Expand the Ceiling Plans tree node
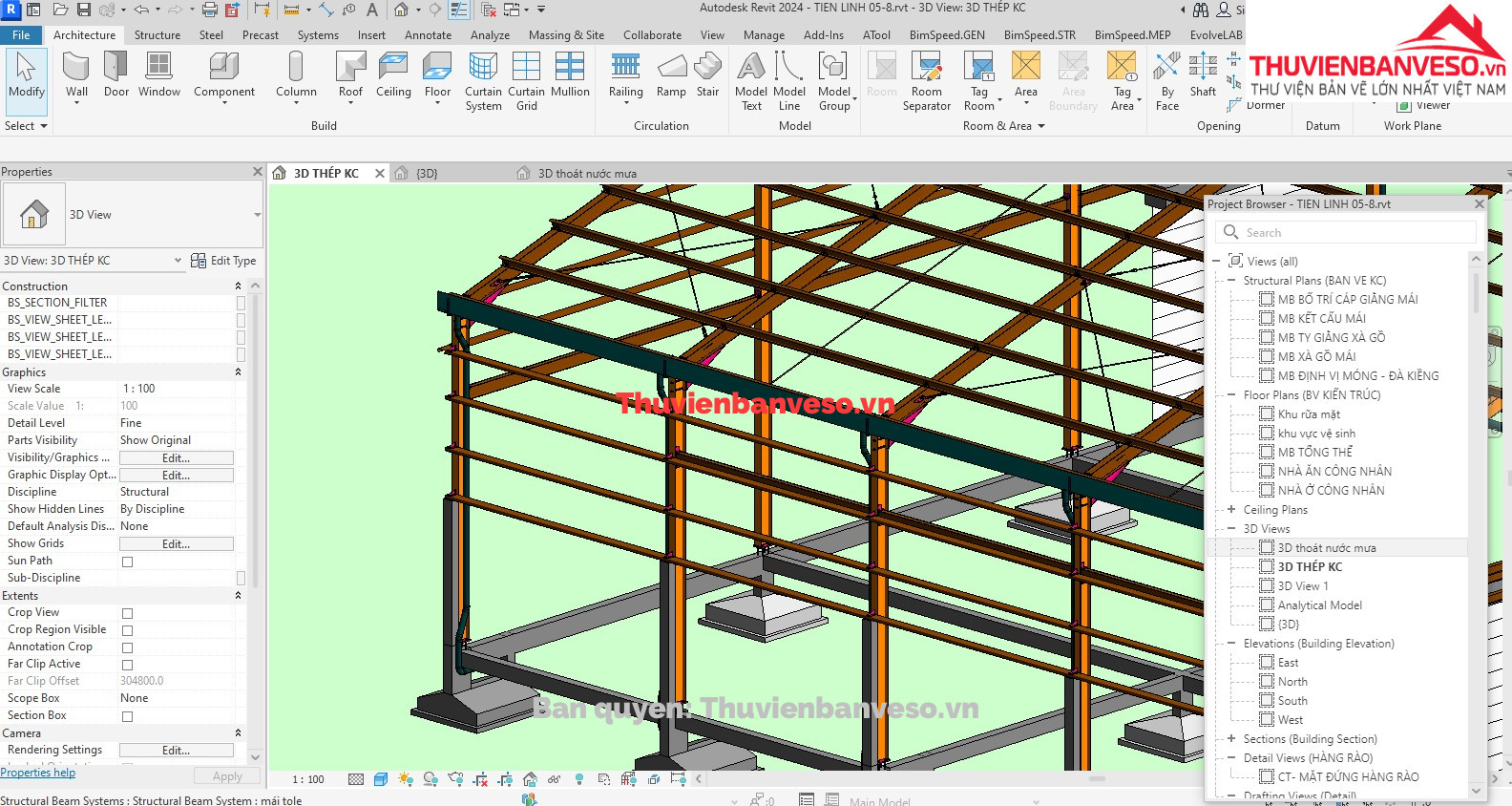1512x806 pixels. (1231, 509)
